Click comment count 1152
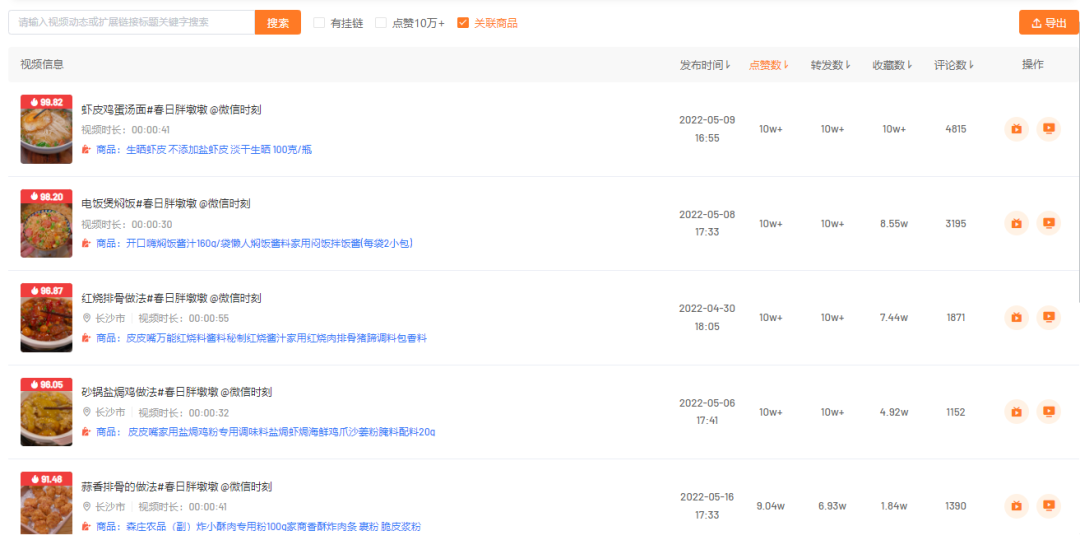 pyautogui.click(x=955, y=412)
